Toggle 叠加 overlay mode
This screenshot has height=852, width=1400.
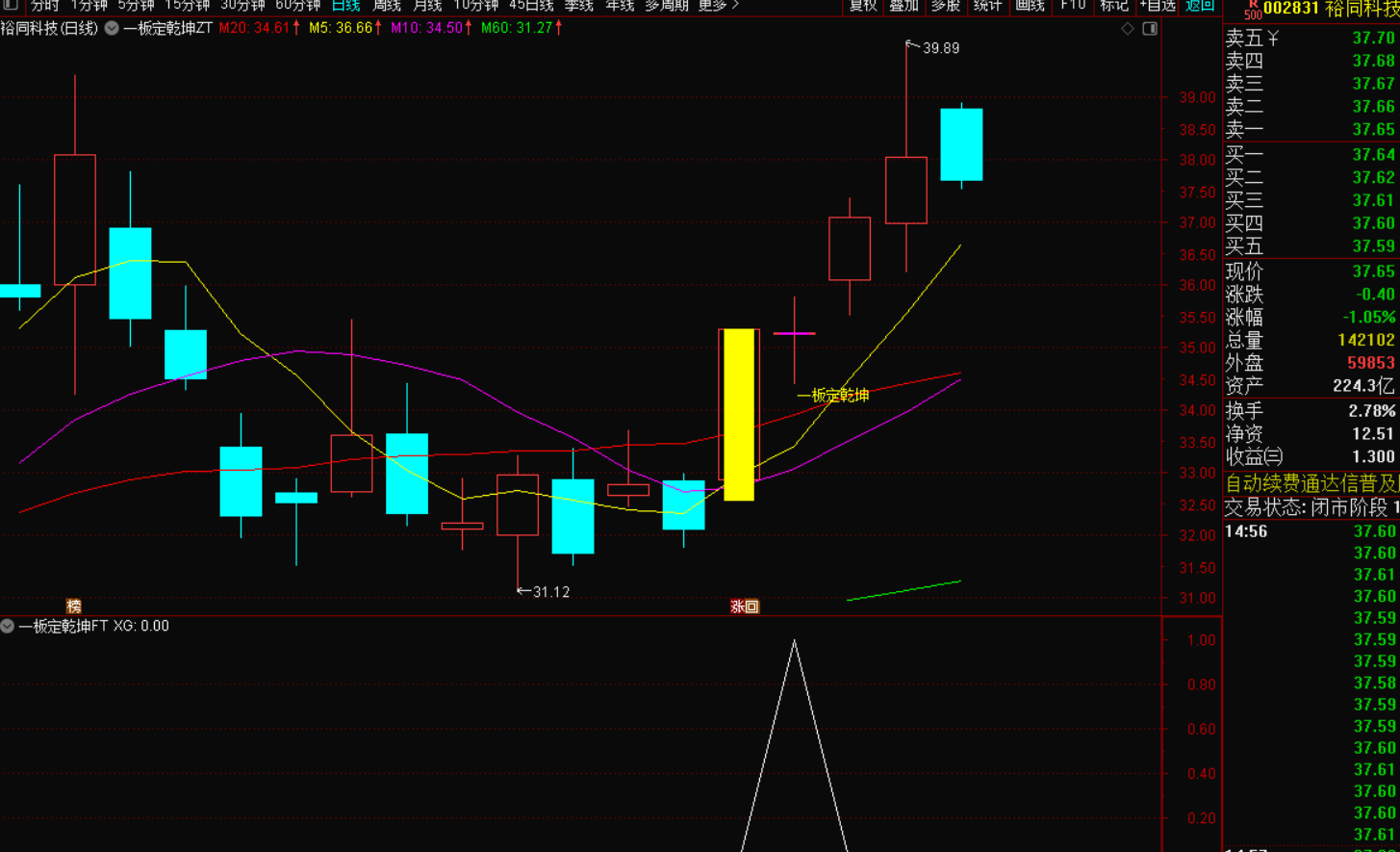[x=904, y=5]
